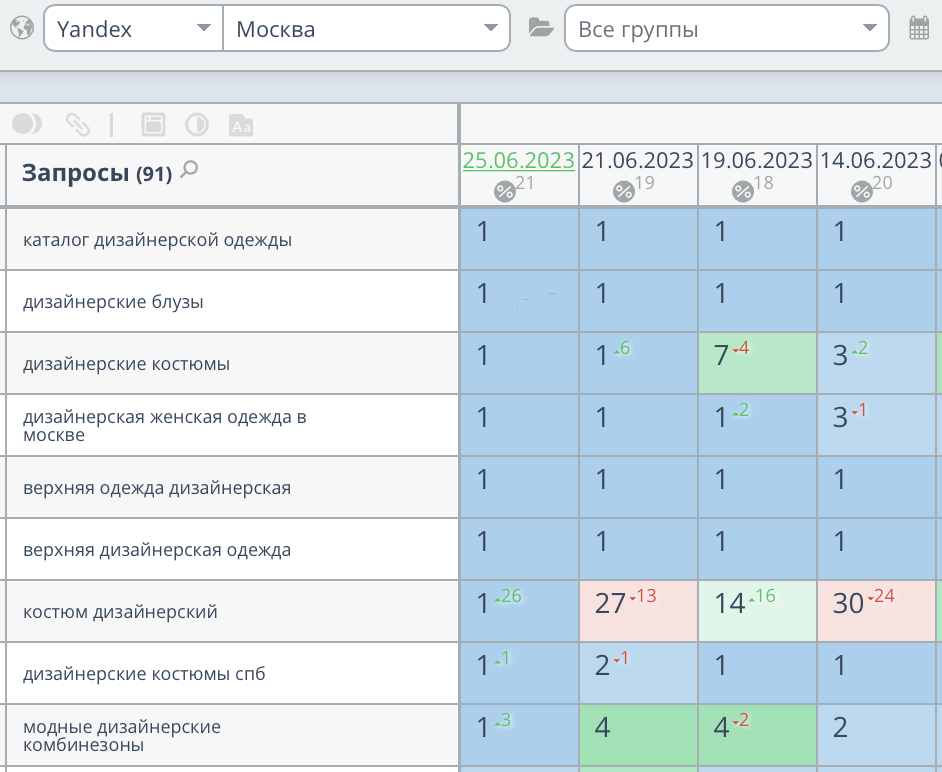
Task: Click the link chain icon in toolbar
Action: (x=77, y=125)
